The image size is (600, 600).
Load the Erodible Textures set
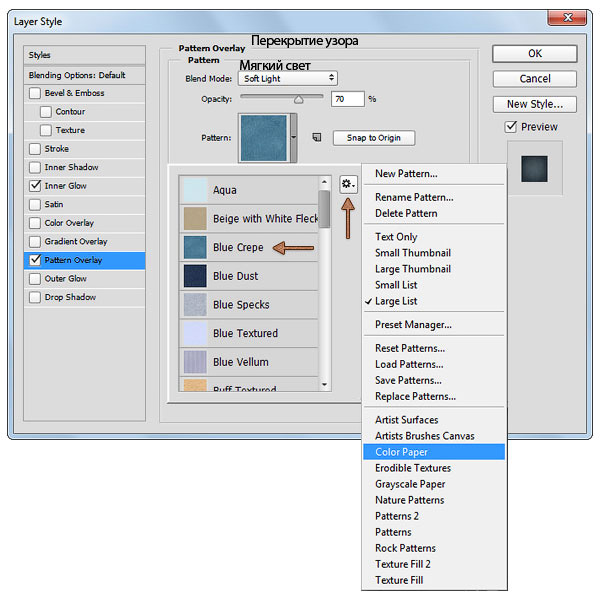tap(413, 468)
